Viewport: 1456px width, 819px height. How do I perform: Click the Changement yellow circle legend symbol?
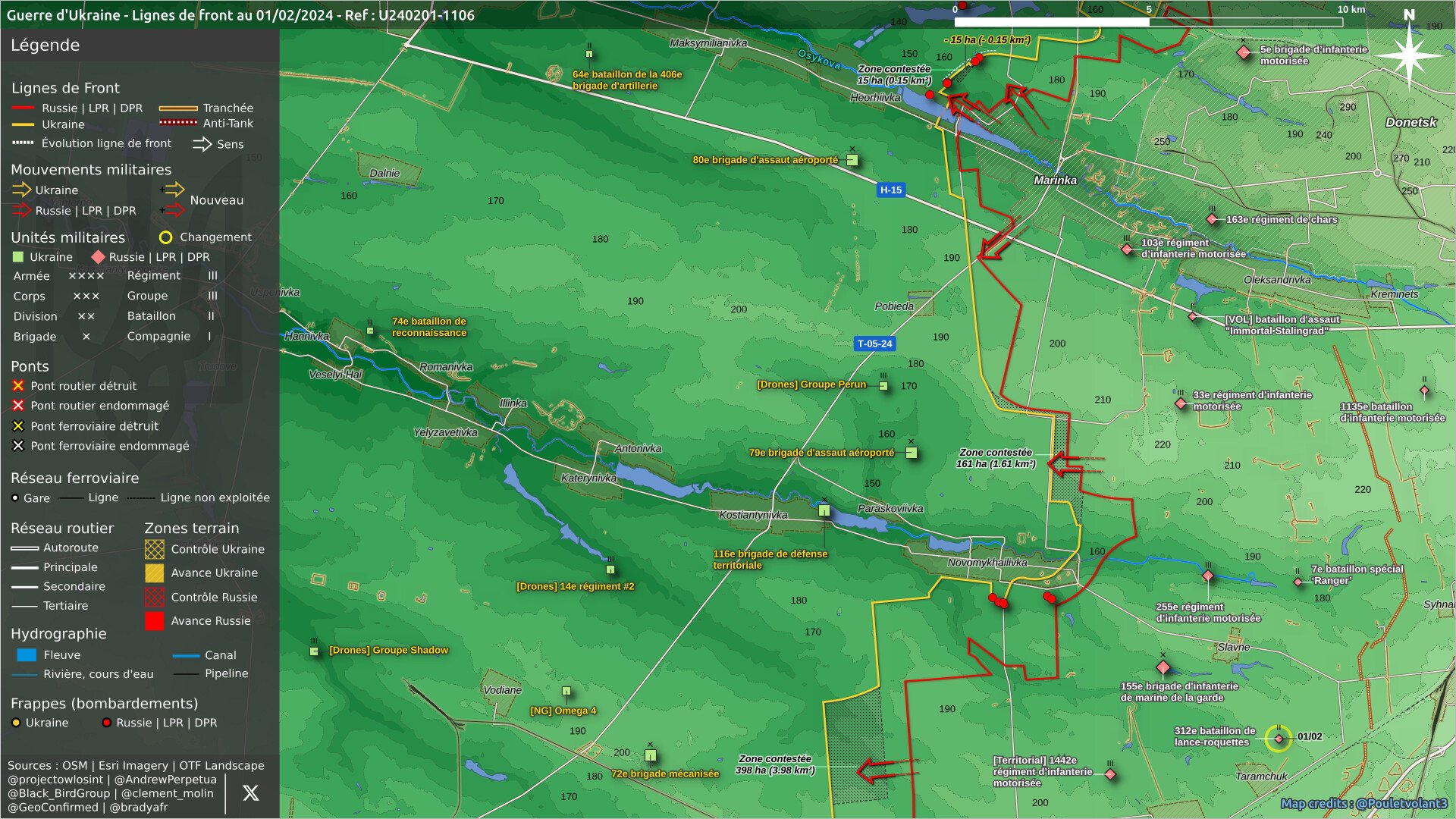165,237
